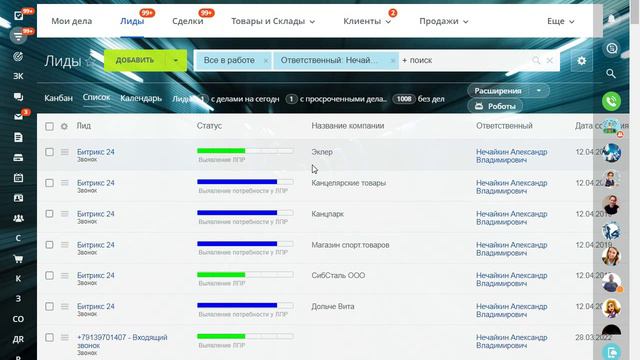The height and width of the screenshot is (360, 640).
Task: Remove the 'Все в работе' filter chip
Action: coord(266,61)
